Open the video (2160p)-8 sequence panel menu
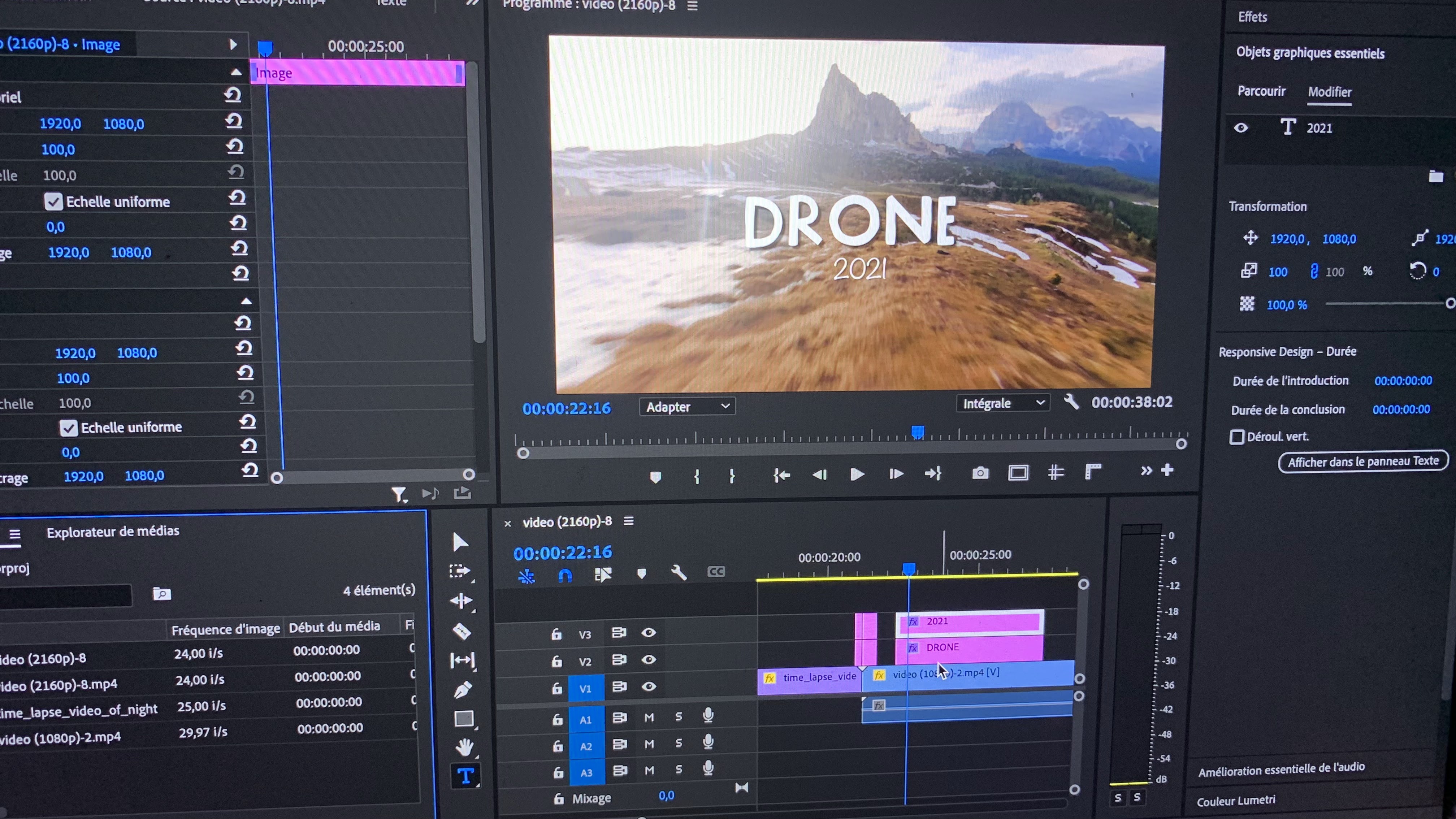The width and height of the screenshot is (1456, 819). tap(629, 521)
